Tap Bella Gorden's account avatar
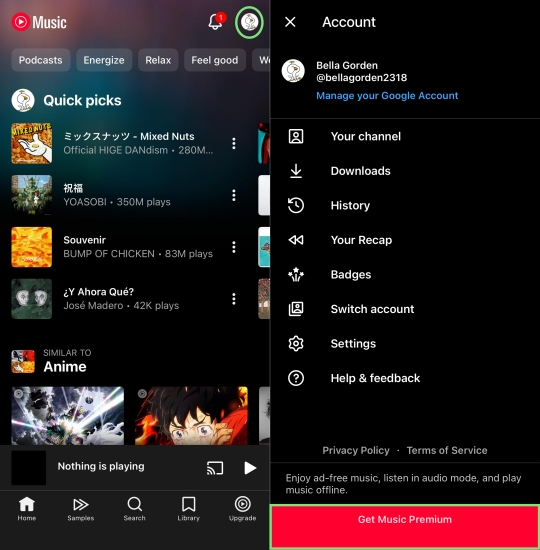The image size is (540, 550). 293,71
